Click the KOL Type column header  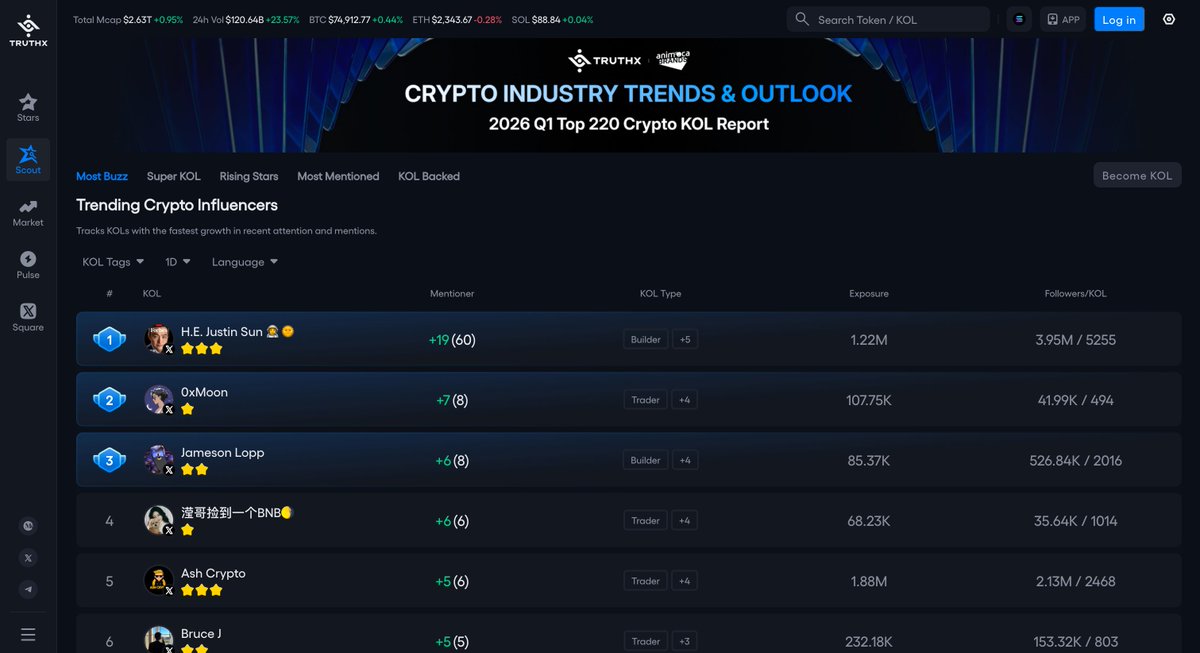660,294
